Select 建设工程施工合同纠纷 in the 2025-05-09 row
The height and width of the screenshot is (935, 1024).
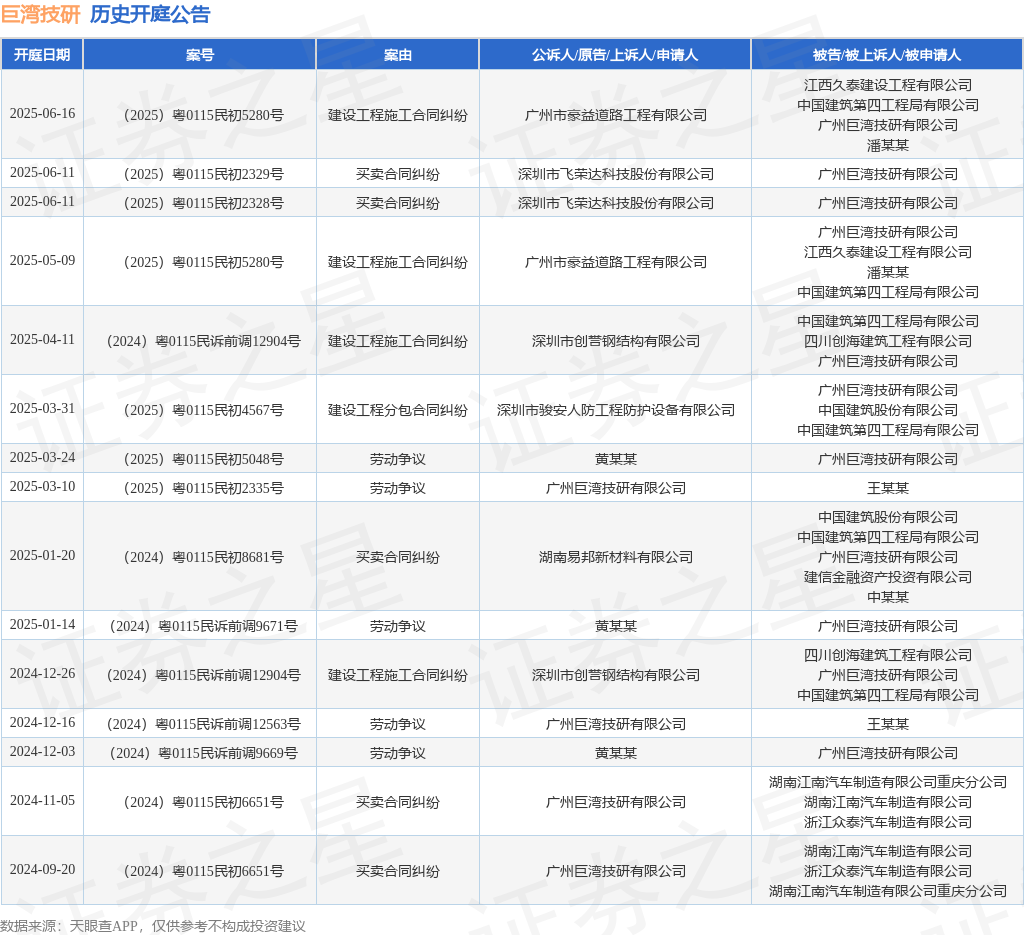click(x=397, y=262)
